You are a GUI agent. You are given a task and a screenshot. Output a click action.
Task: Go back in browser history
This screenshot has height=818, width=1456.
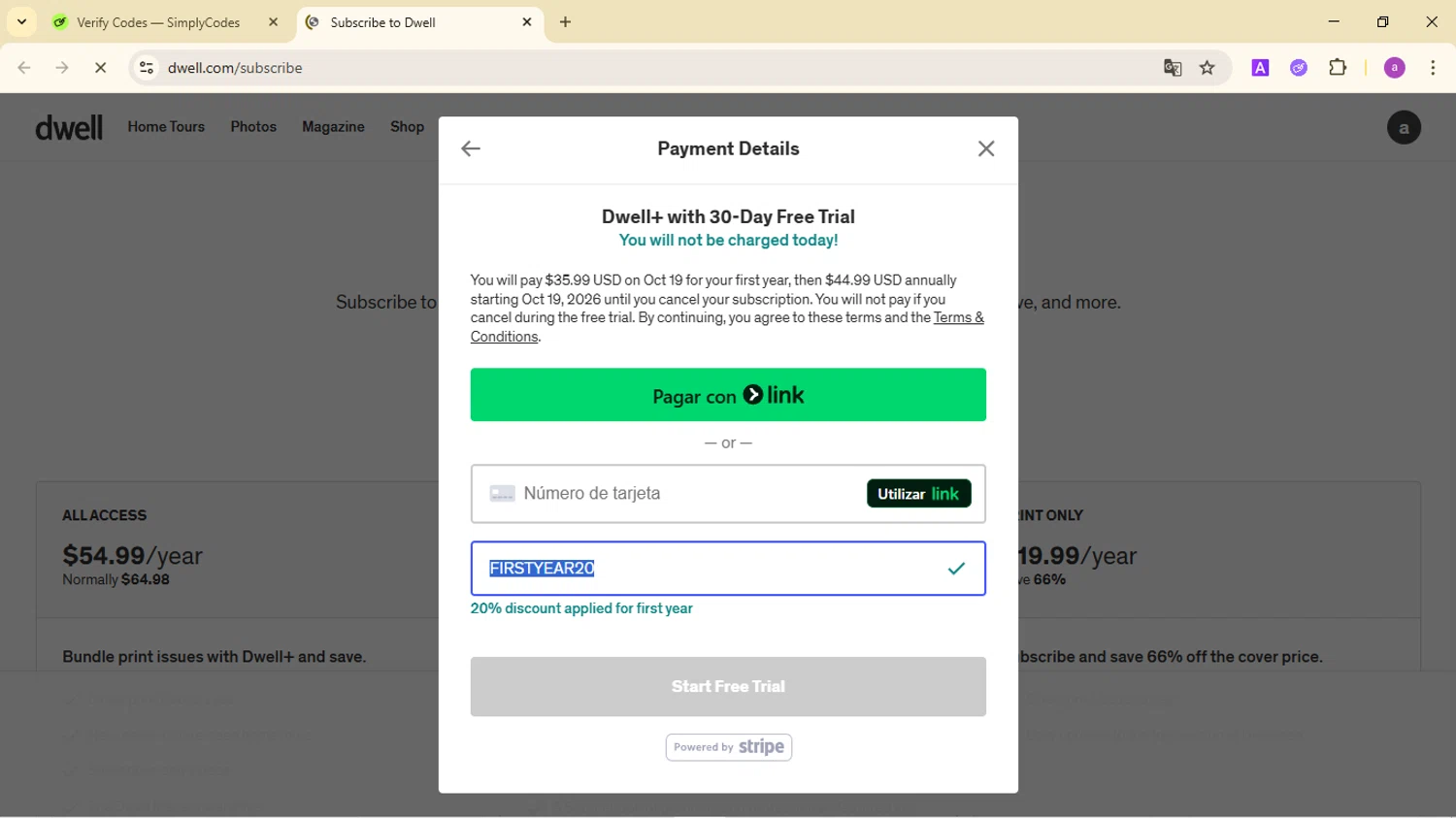(24, 68)
